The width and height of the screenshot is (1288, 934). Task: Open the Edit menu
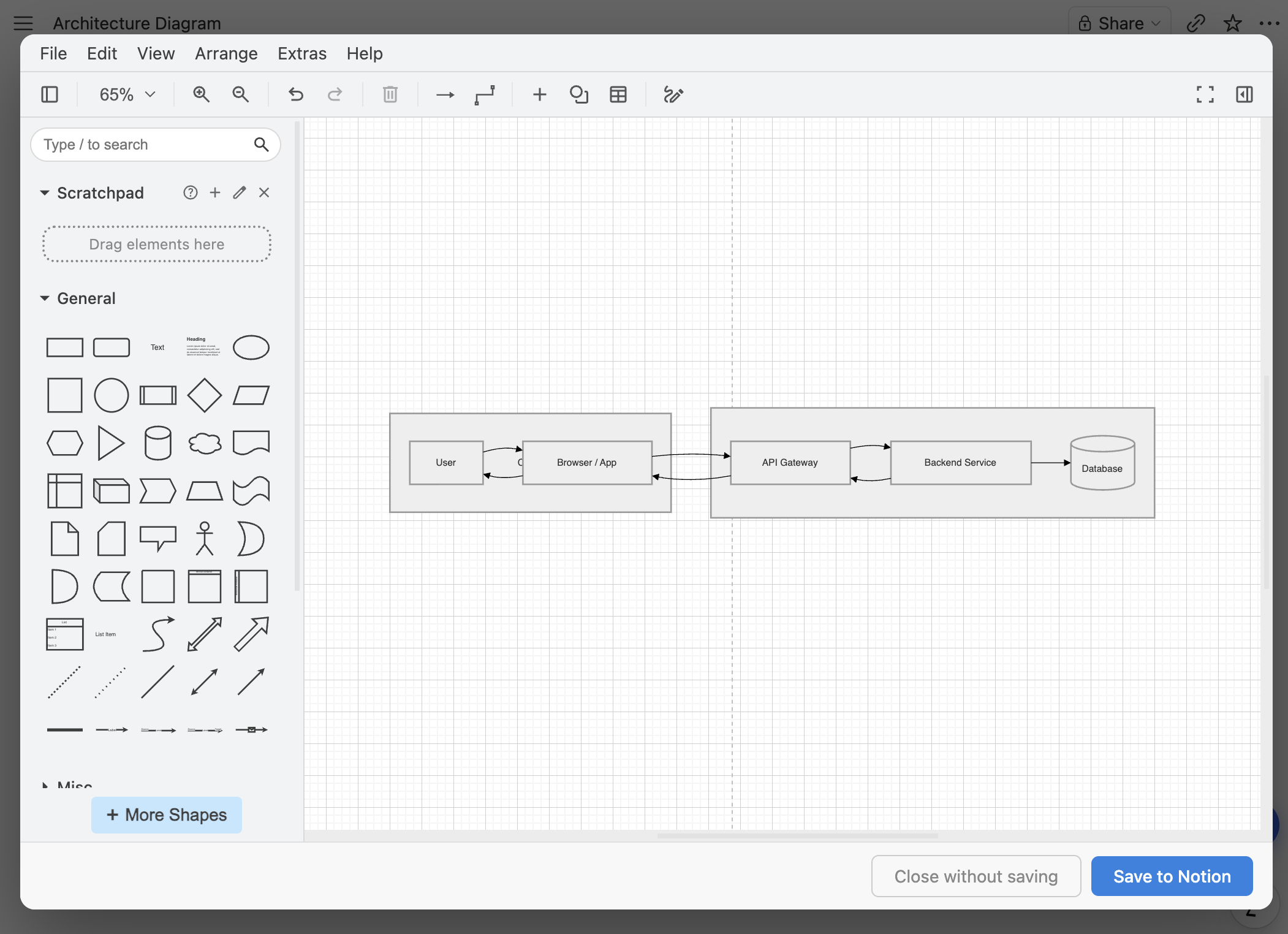click(x=102, y=53)
